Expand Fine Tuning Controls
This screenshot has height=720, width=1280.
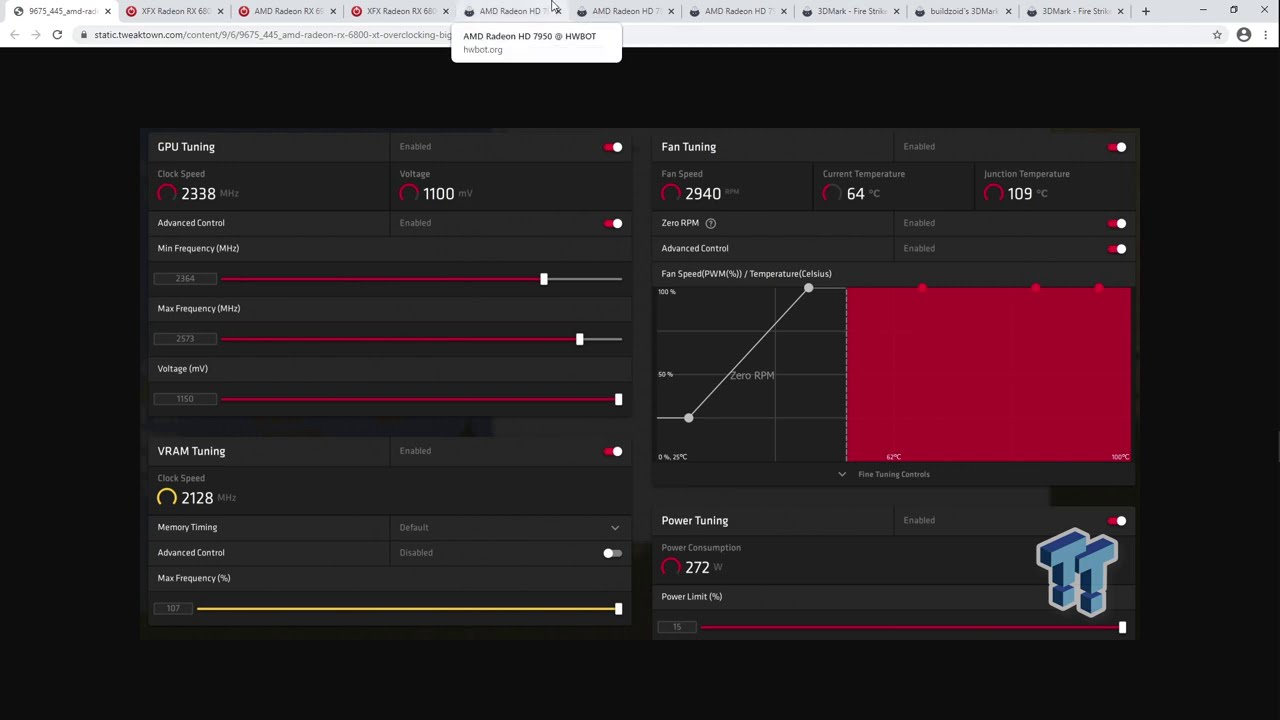point(885,474)
